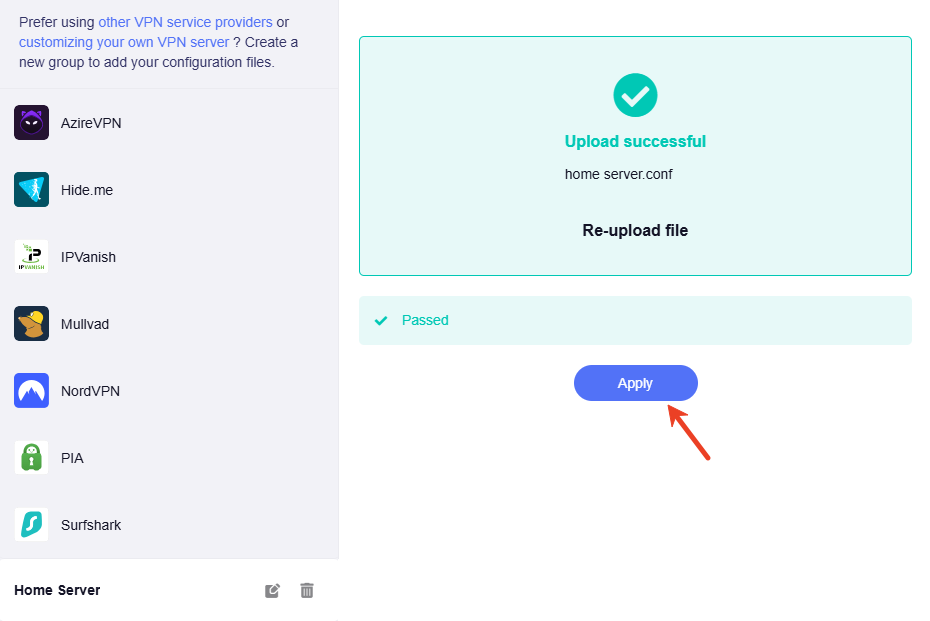The height and width of the screenshot is (621, 930).
Task: Choose the IPVanish provider icon
Action: click(31, 257)
